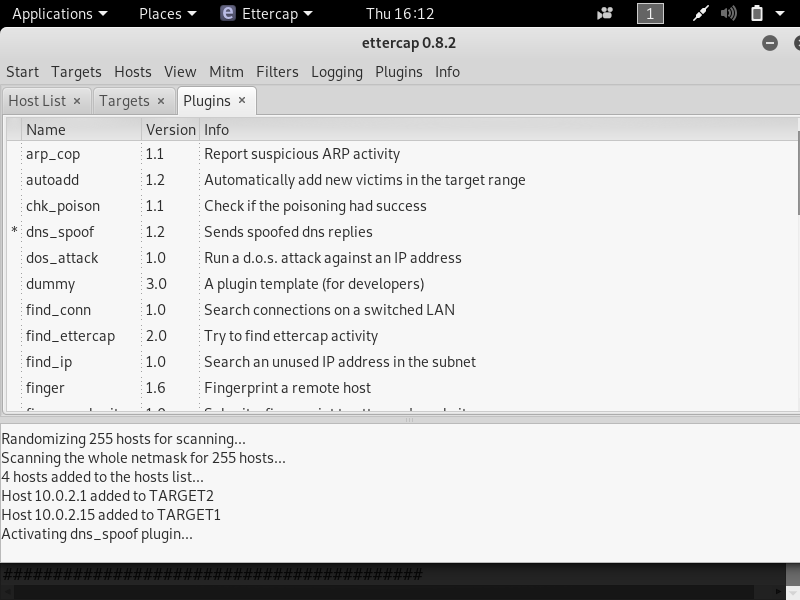This screenshot has width=800, height=600.
Task: Open the Info menu
Action: point(447,72)
